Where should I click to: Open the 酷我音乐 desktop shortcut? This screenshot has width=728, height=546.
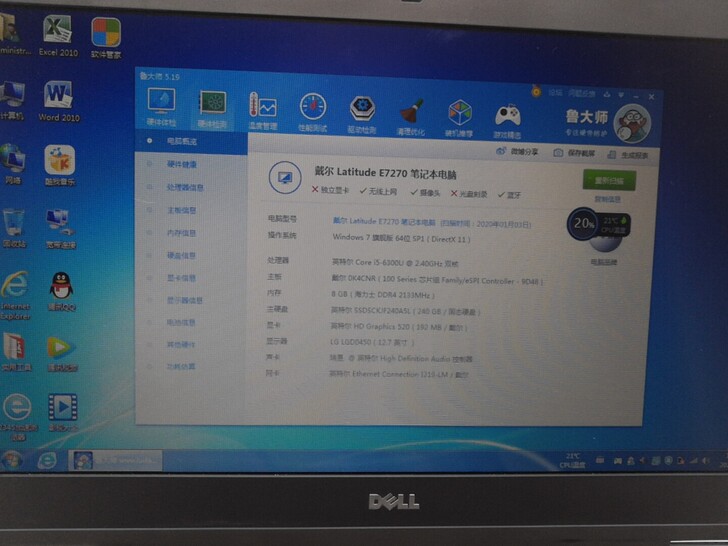(x=60, y=165)
